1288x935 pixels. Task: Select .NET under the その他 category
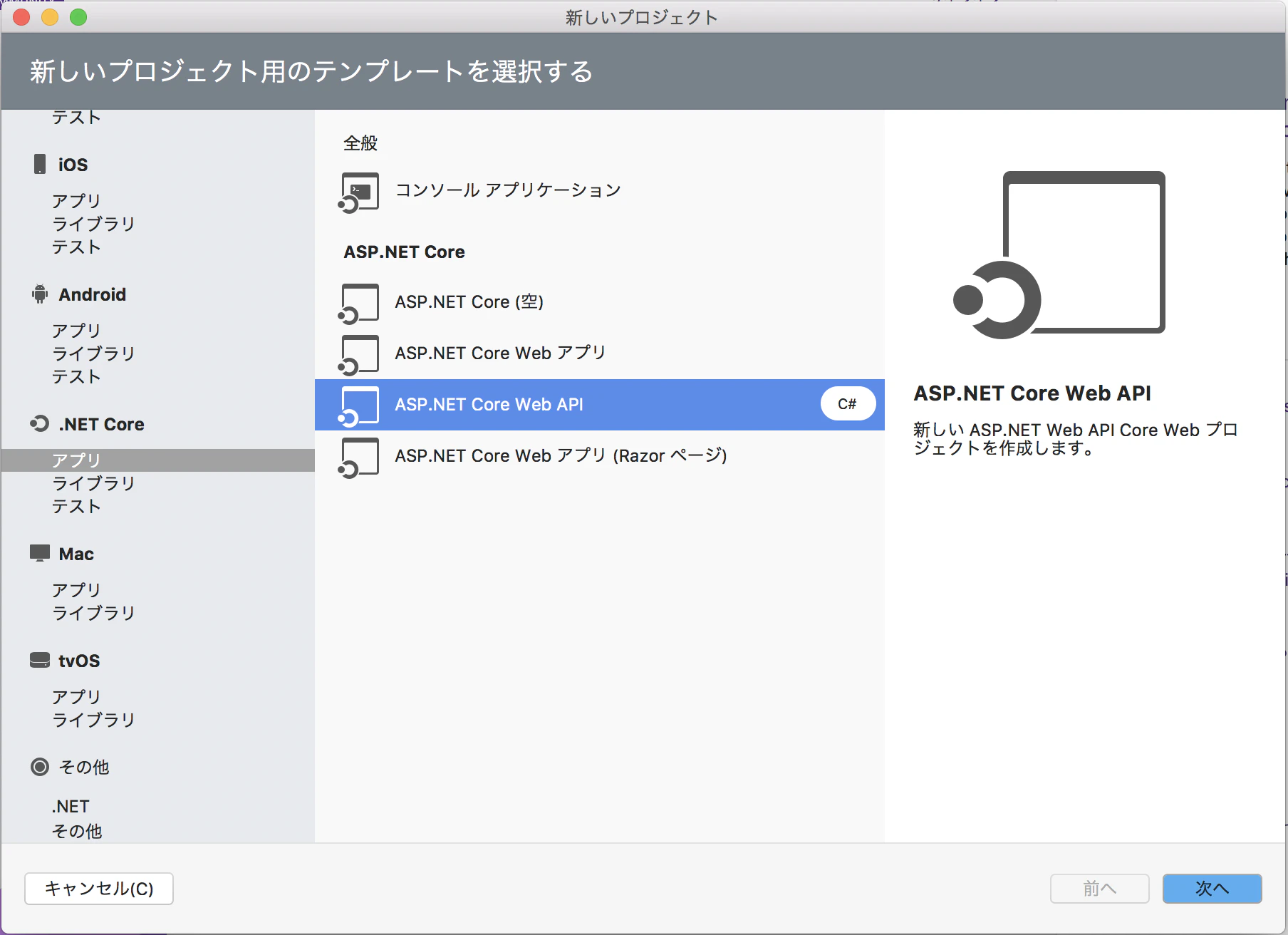71,807
